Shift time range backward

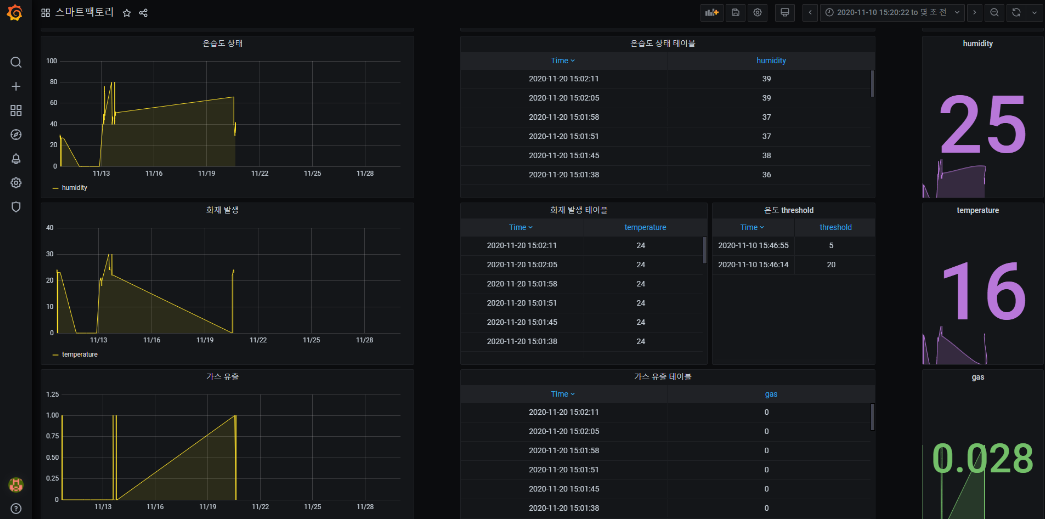pos(810,13)
